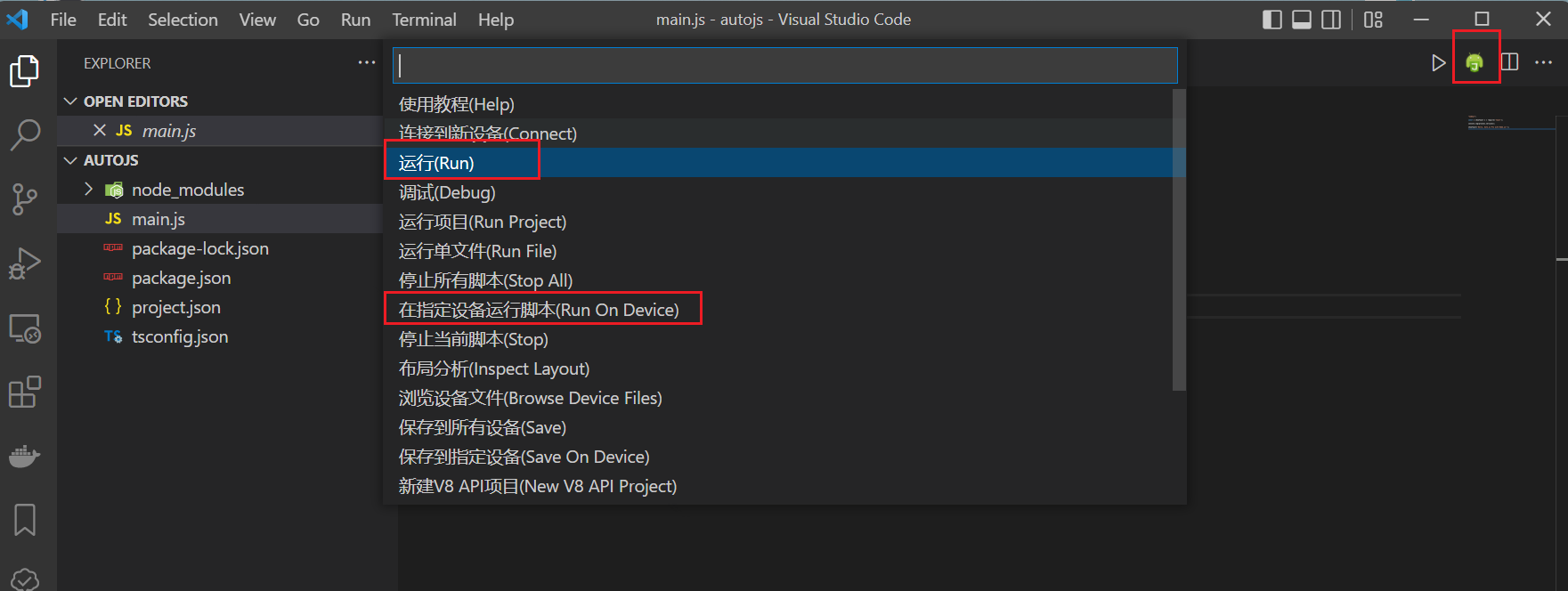Open the File menu
This screenshot has height=591, width=1568.
pyautogui.click(x=63, y=20)
